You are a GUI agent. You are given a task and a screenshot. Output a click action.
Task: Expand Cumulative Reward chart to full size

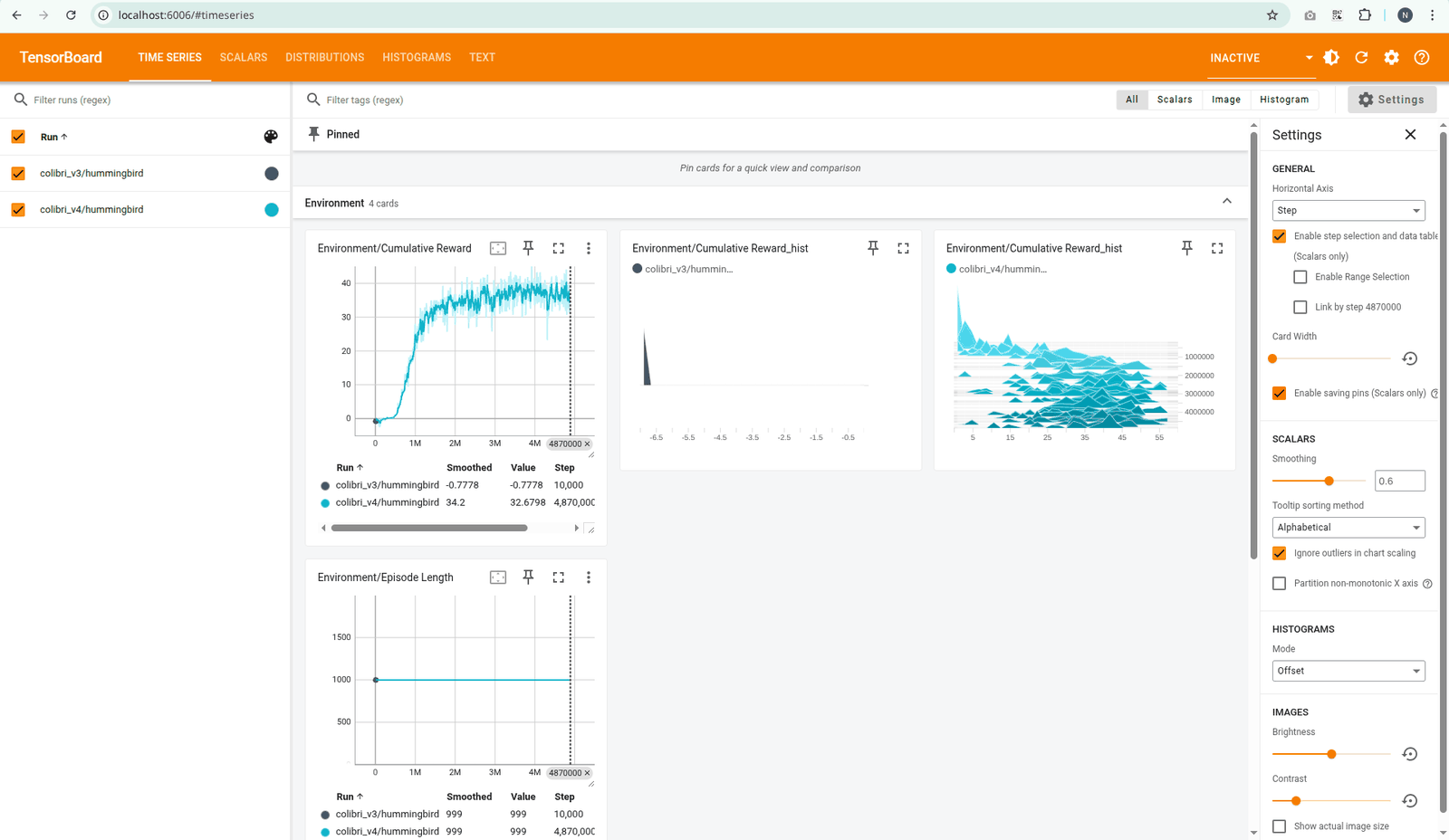click(558, 248)
